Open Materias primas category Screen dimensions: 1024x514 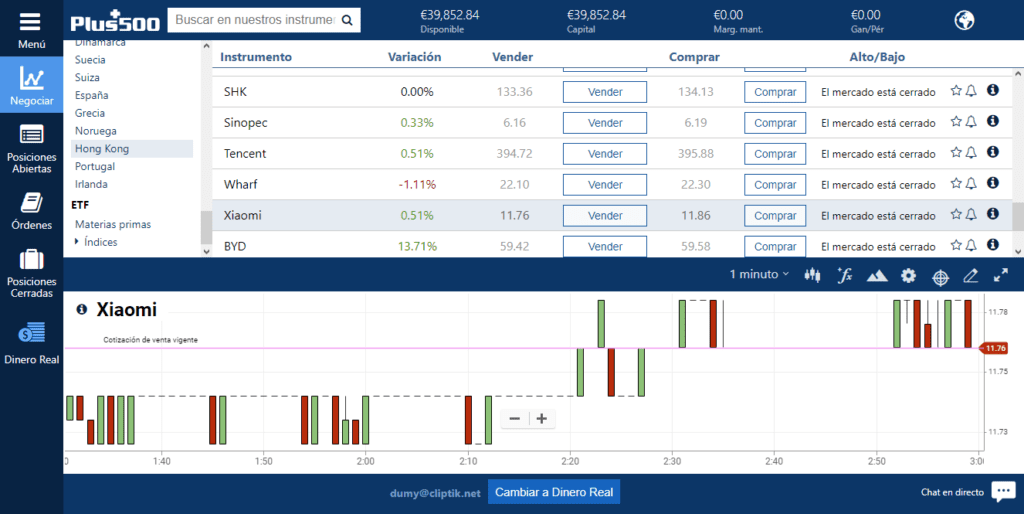tap(113, 224)
